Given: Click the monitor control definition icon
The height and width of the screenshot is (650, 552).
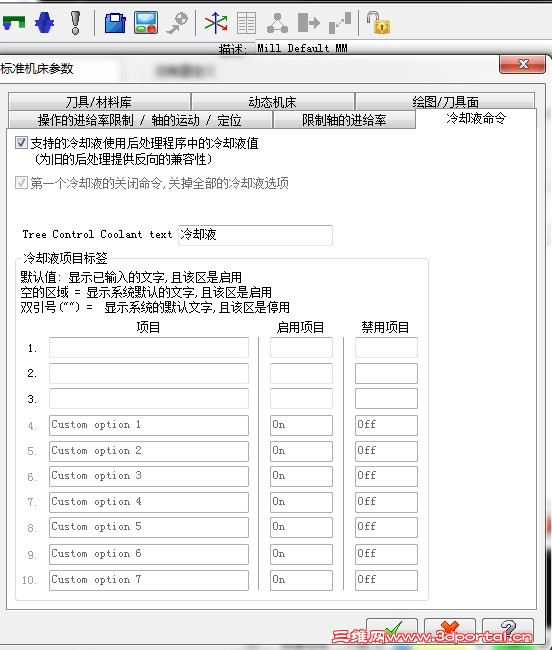Looking at the screenshot, I should 146,22.
